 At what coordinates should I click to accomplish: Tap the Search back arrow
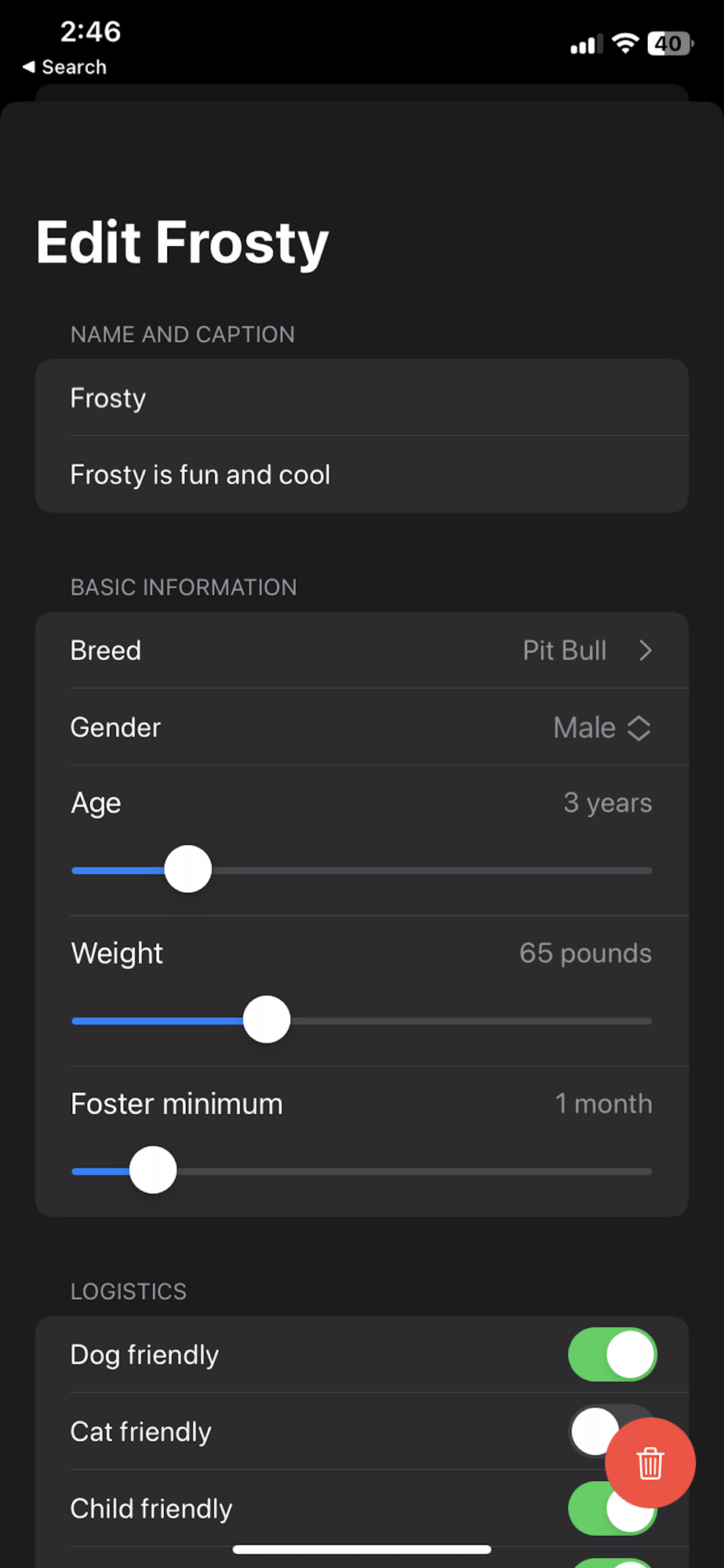[x=29, y=67]
